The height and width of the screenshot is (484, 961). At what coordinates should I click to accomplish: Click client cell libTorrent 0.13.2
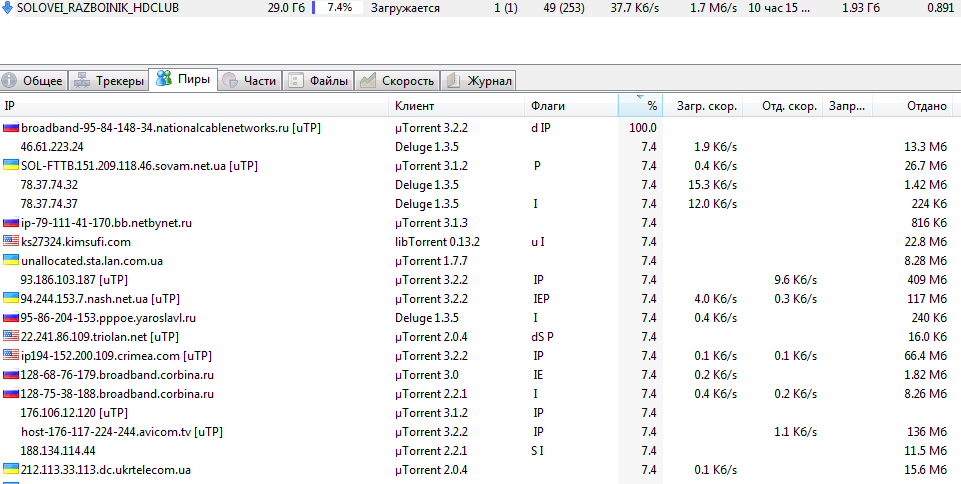pos(437,241)
